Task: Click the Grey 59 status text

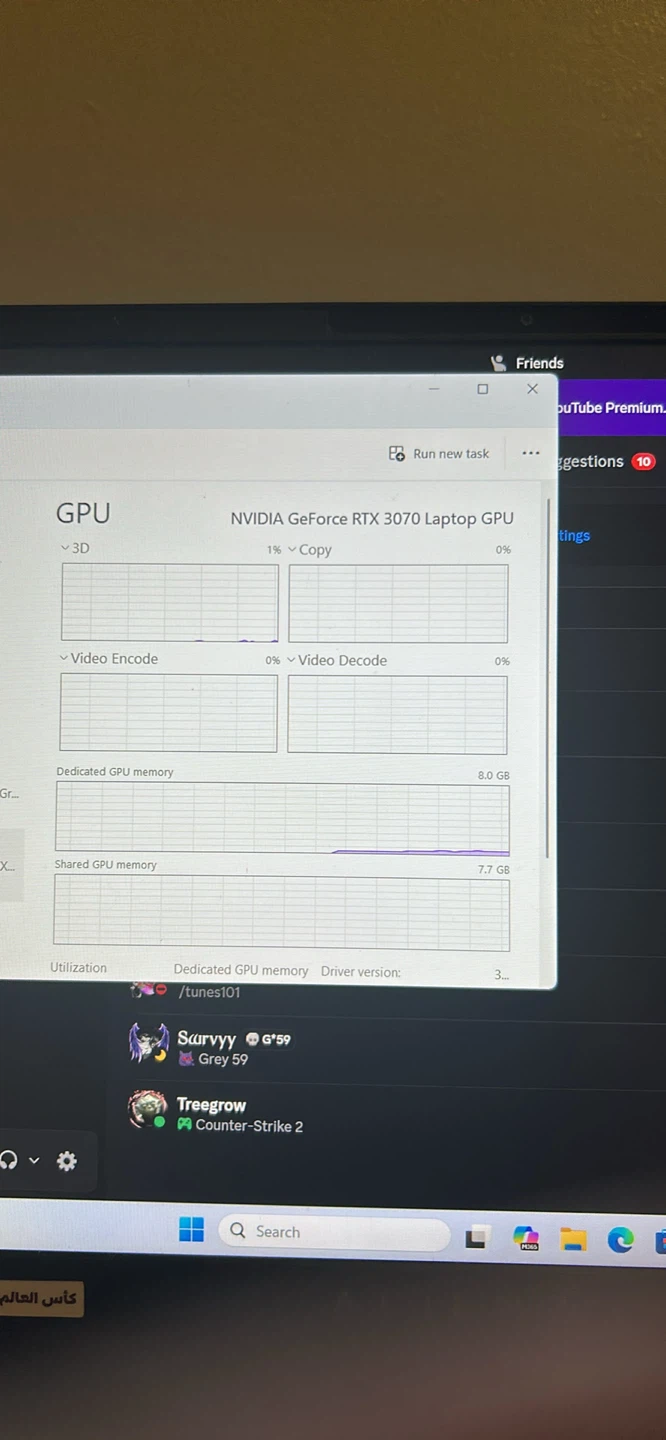Action: click(x=222, y=1059)
